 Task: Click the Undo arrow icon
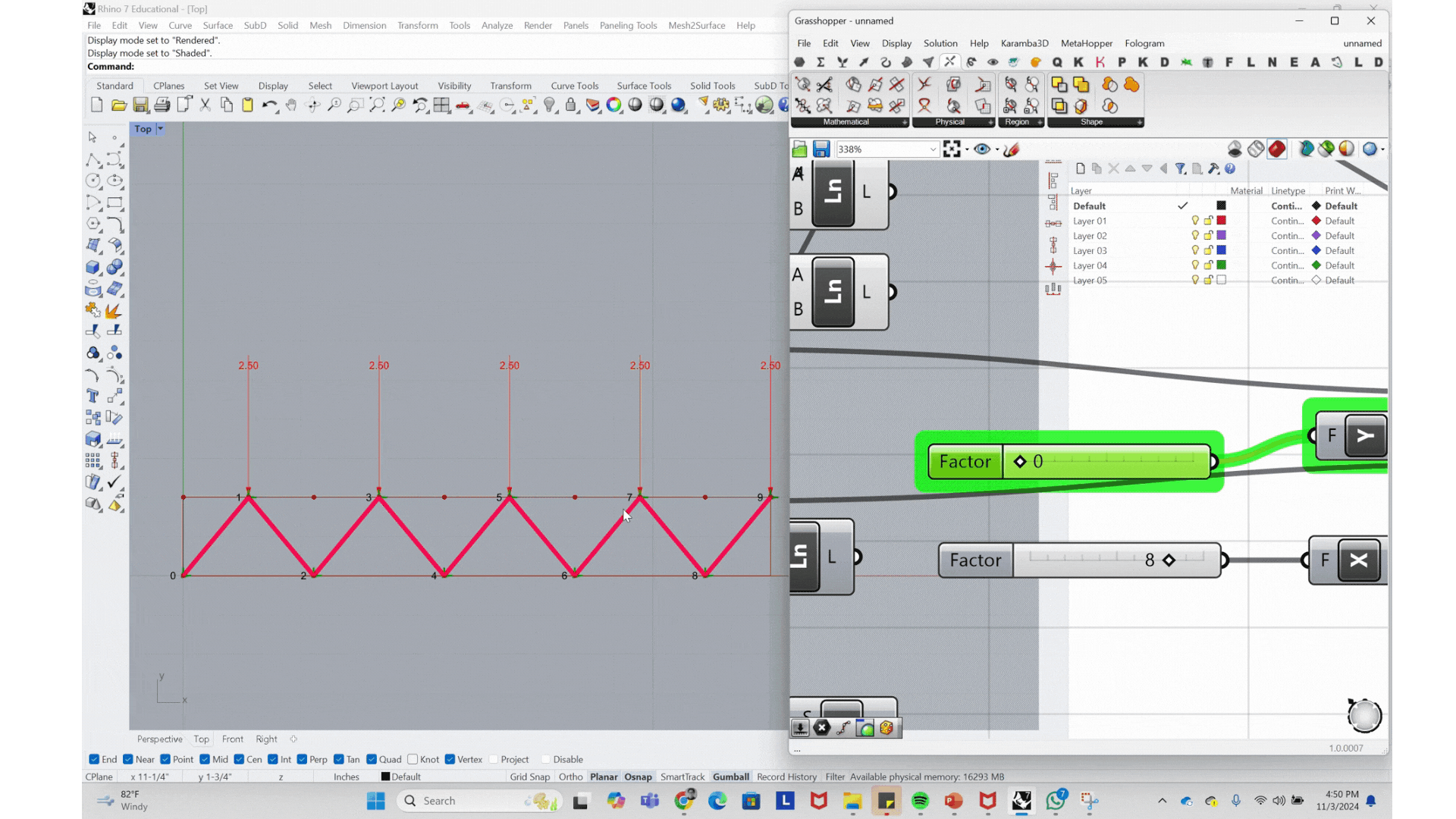coord(268,105)
